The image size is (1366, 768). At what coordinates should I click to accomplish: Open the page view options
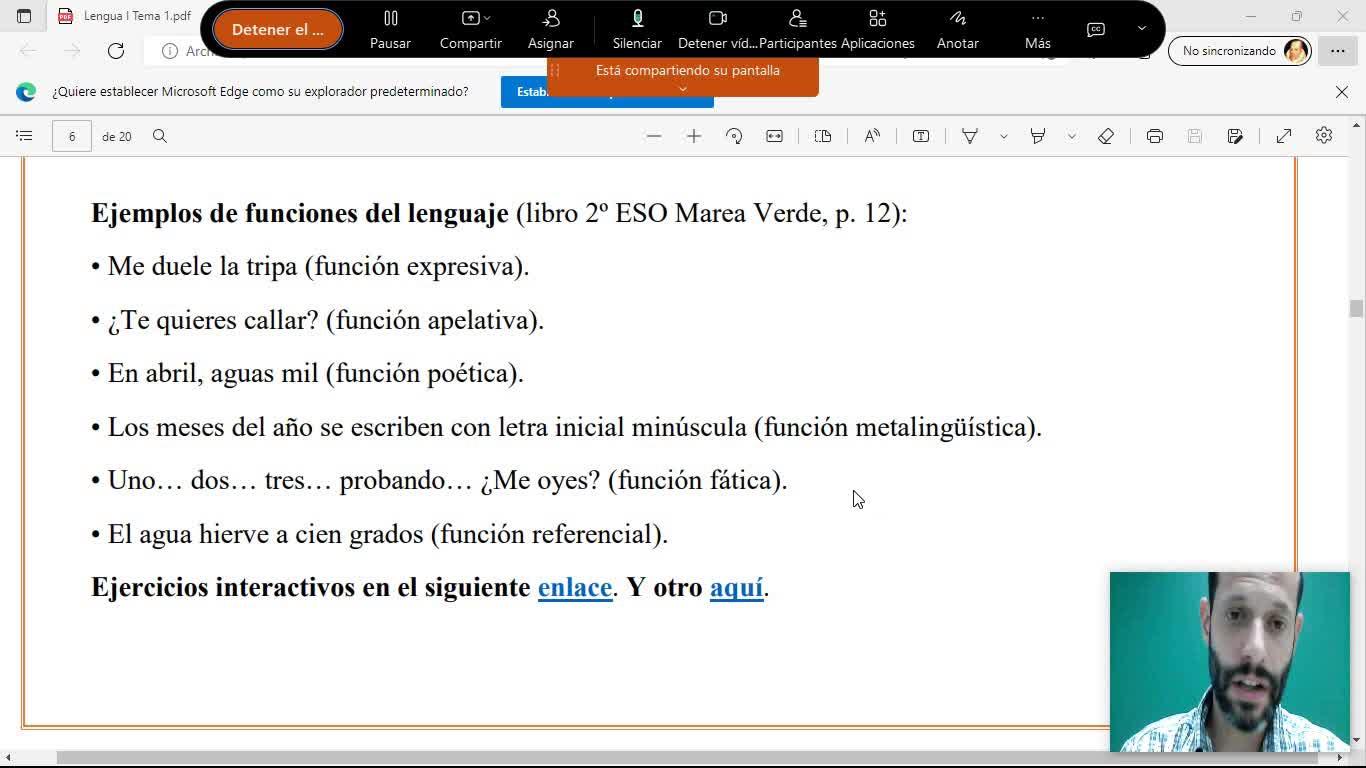[x=823, y=136]
